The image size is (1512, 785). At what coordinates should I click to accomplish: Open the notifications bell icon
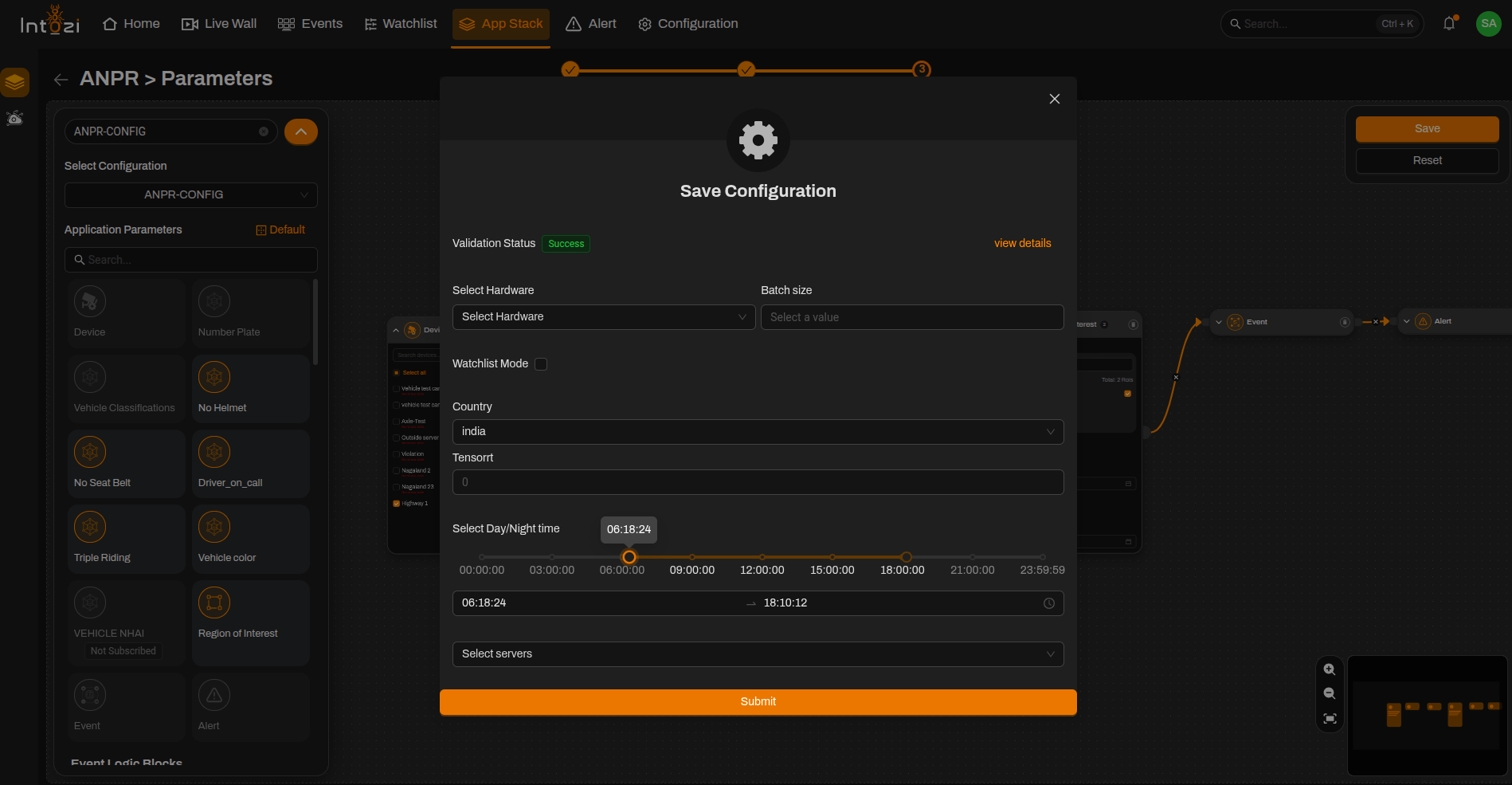[x=1449, y=24]
